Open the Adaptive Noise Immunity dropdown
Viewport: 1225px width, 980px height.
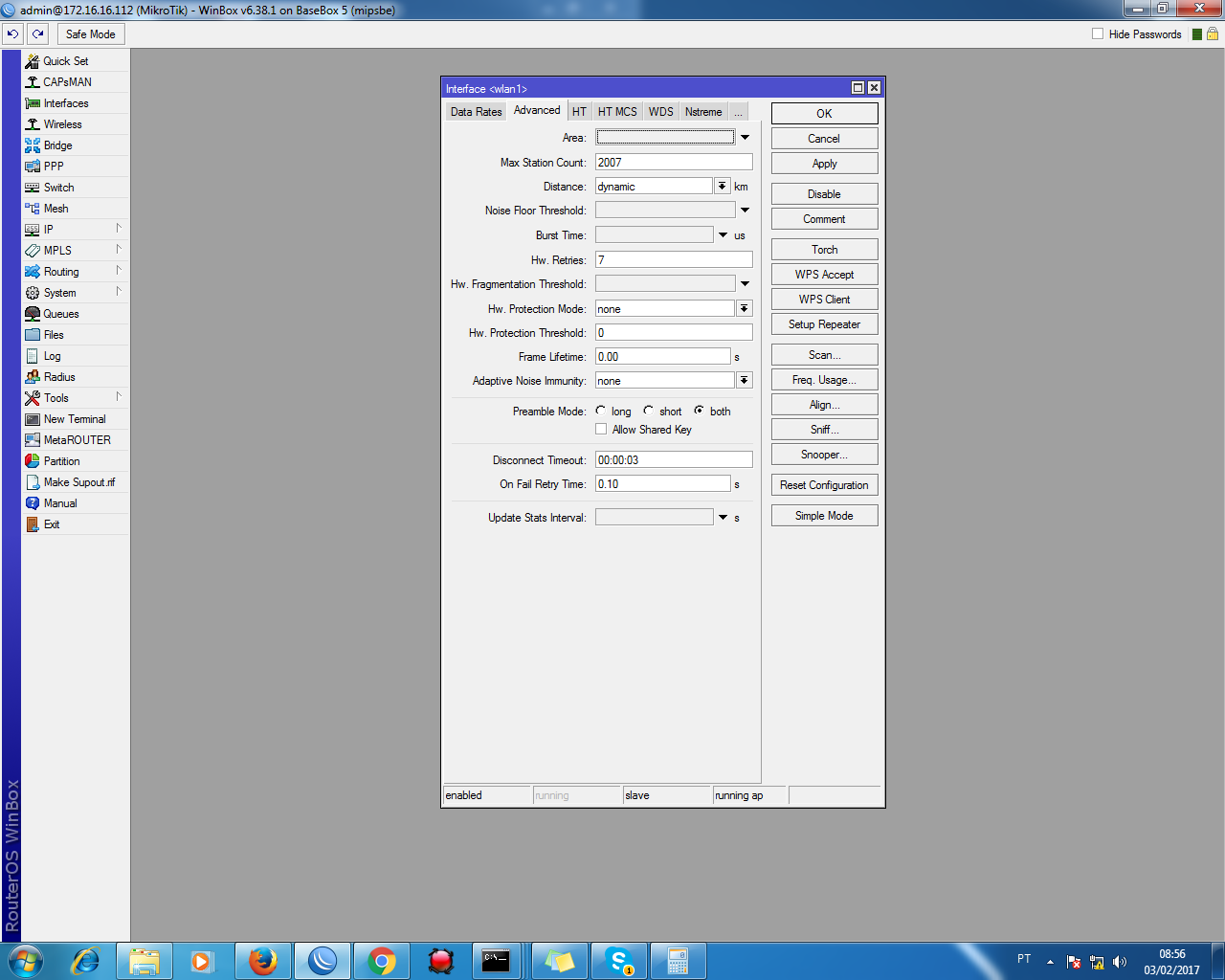click(x=745, y=380)
